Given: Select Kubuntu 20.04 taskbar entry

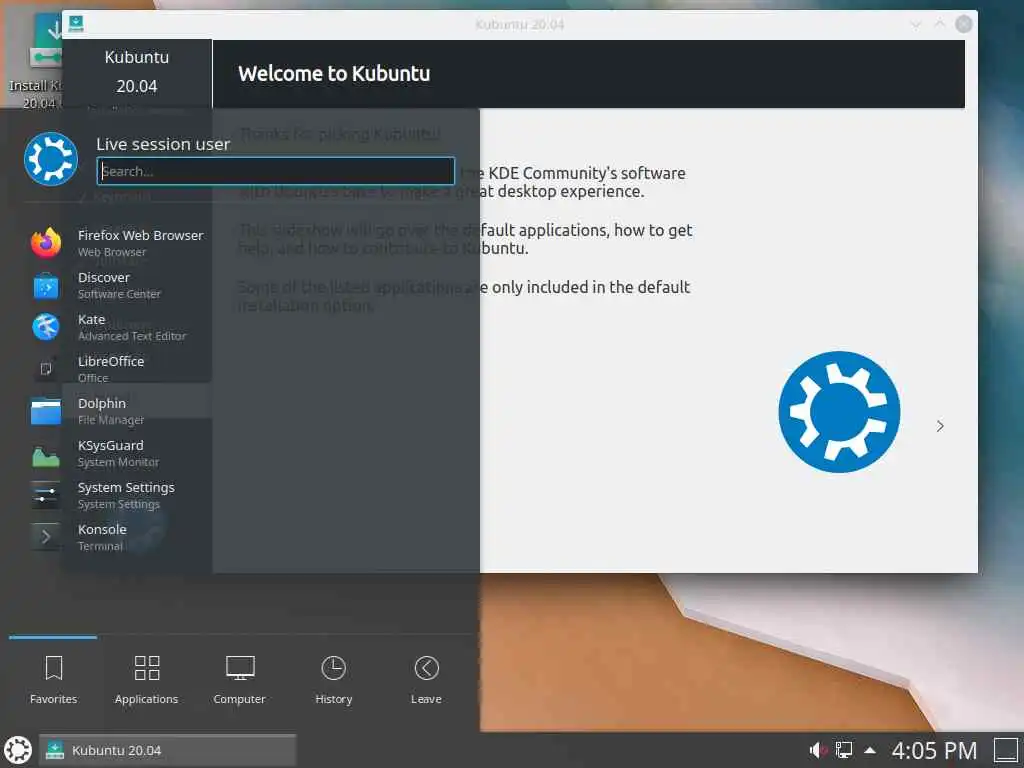Looking at the screenshot, I should click(x=167, y=750).
